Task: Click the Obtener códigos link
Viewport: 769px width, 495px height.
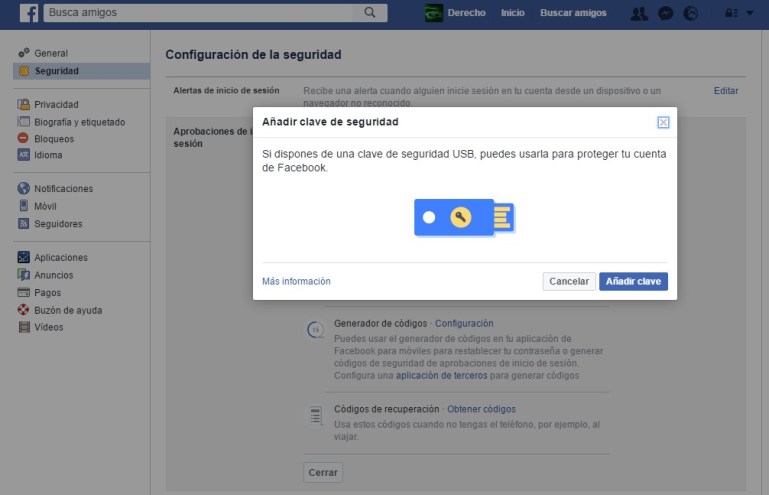Action: [481, 409]
